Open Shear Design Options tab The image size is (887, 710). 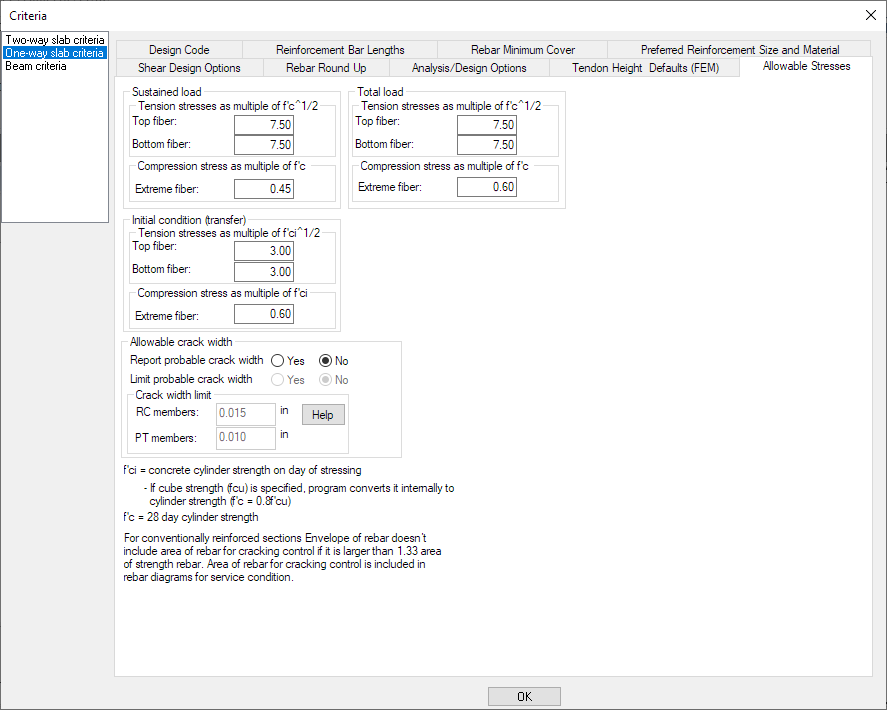coord(189,68)
